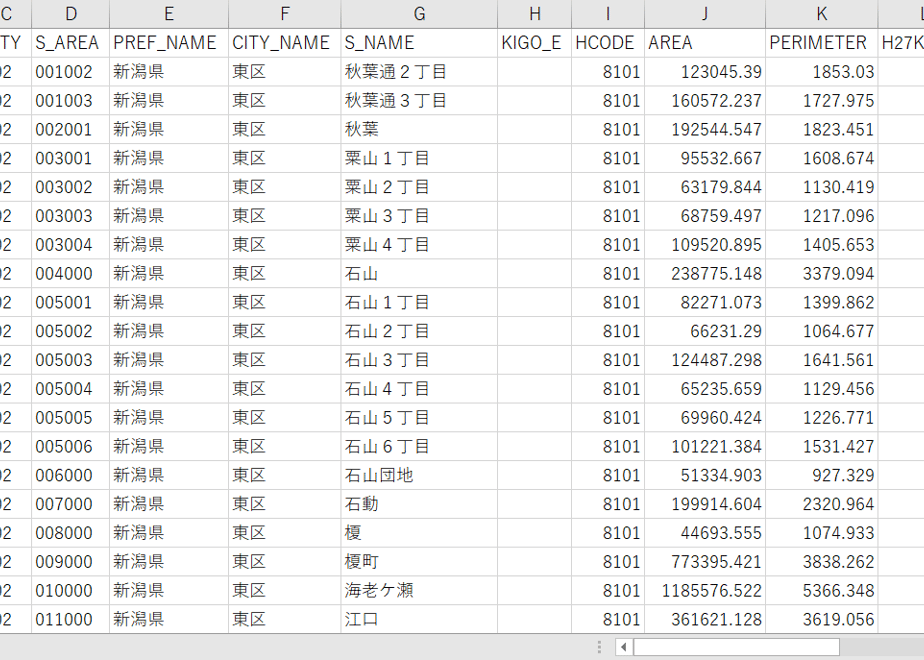924x660 pixels.
Task: Select cell 栗山１丁目
Action: point(419,159)
